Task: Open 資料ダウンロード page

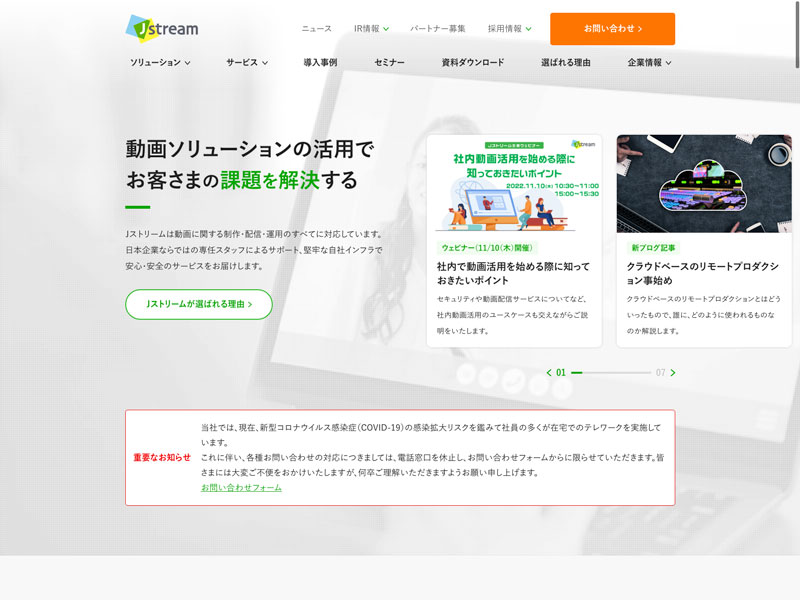Action: (x=473, y=62)
